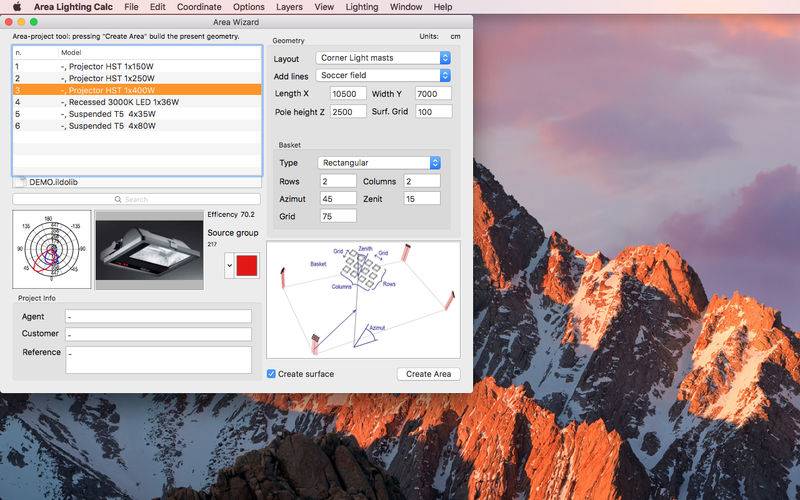Viewport: 800px width, 500px height.
Task: Click the projector luminaire photo
Action: [149, 250]
